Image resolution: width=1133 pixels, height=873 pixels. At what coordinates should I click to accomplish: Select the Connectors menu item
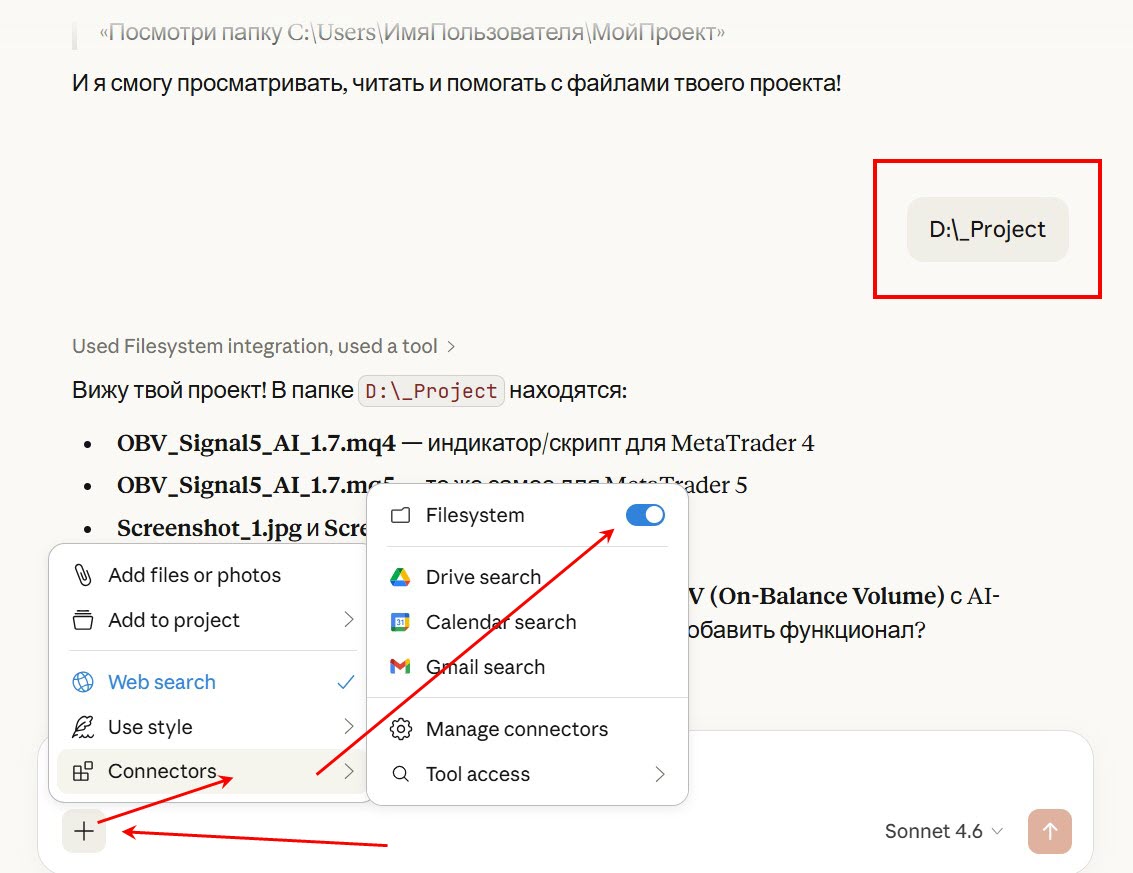click(162, 771)
